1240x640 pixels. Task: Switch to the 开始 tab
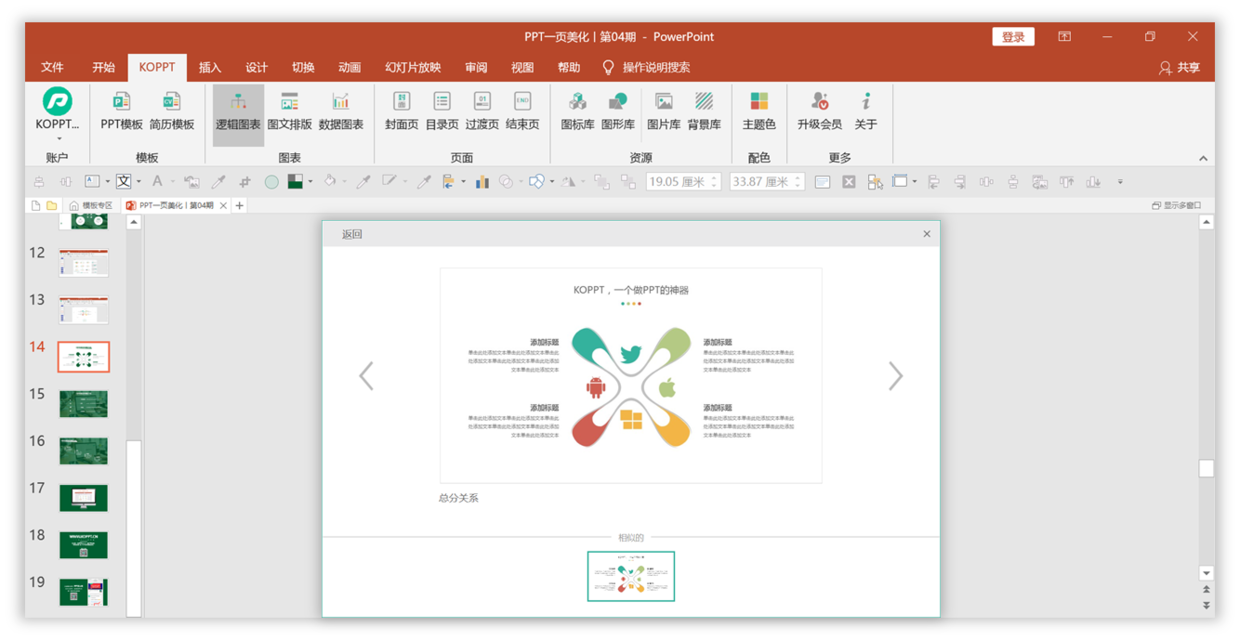point(104,67)
